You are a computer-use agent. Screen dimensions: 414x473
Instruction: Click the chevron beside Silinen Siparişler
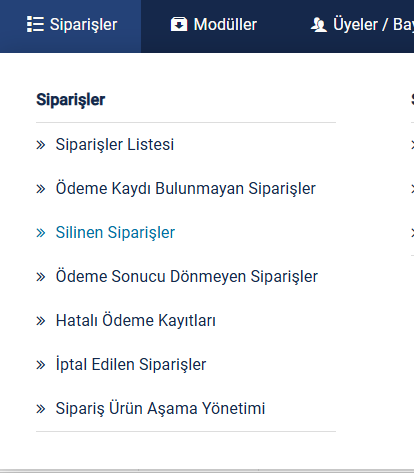coord(41,233)
